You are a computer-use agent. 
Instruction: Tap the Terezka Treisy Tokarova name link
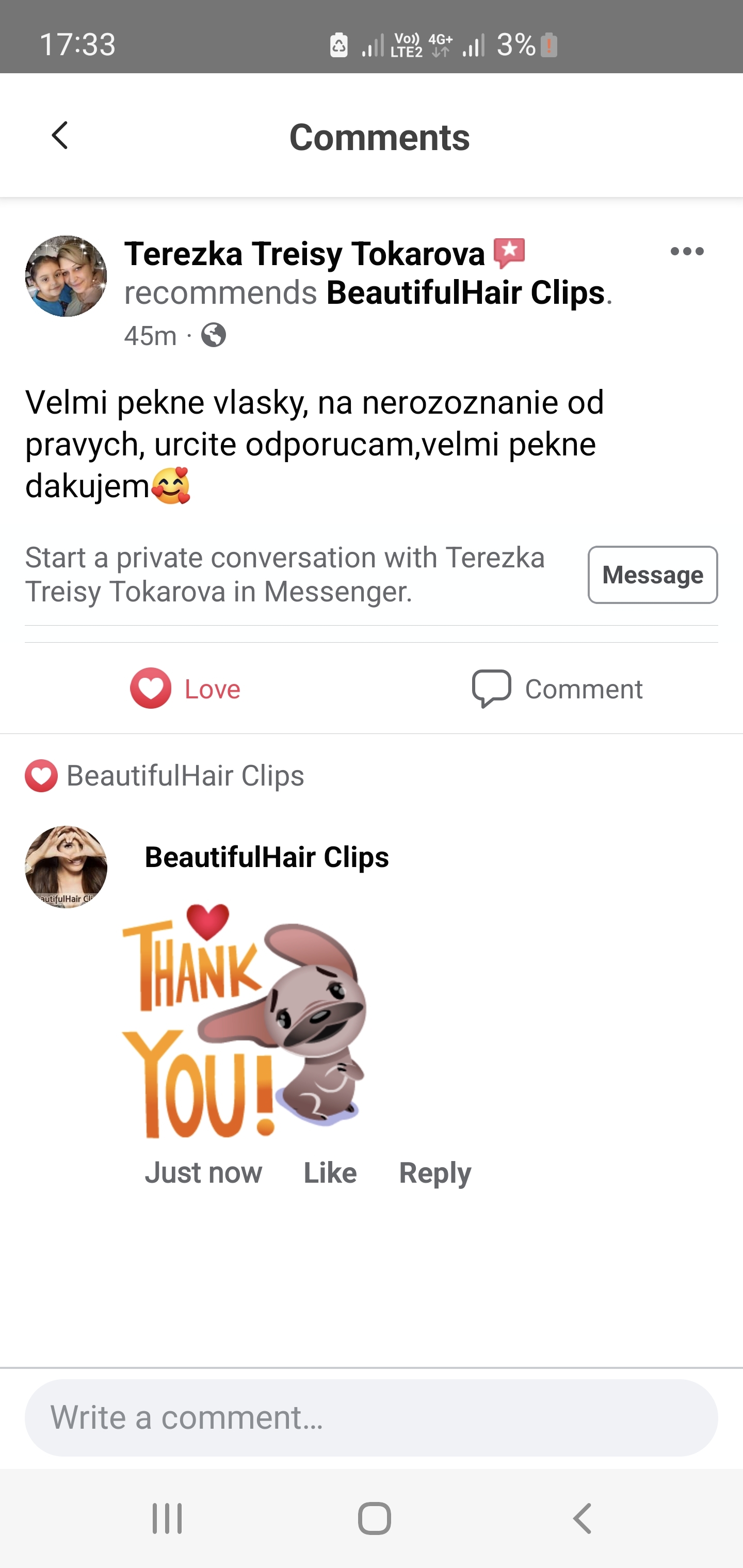point(304,253)
